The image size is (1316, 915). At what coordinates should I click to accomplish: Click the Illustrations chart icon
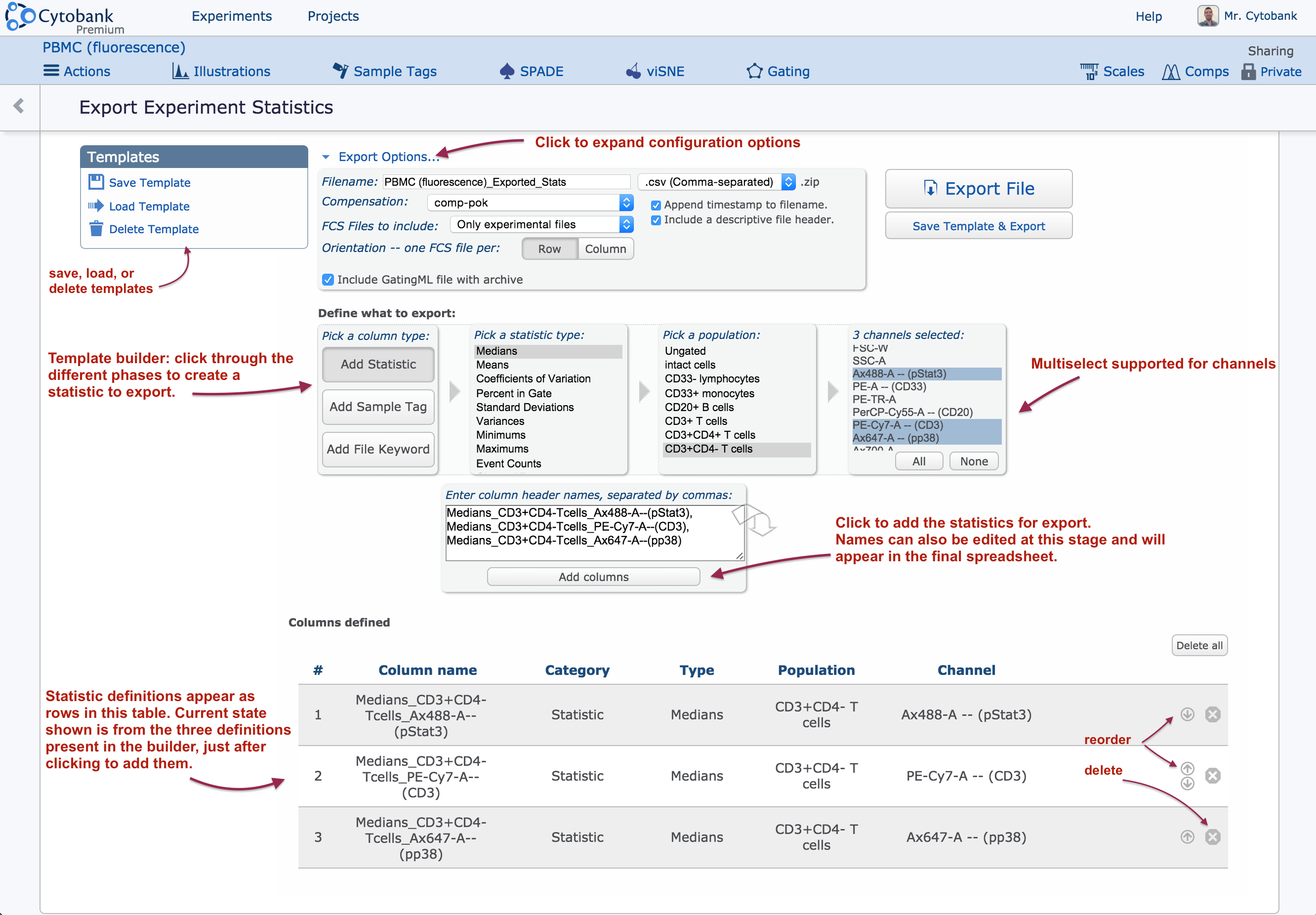pos(180,71)
